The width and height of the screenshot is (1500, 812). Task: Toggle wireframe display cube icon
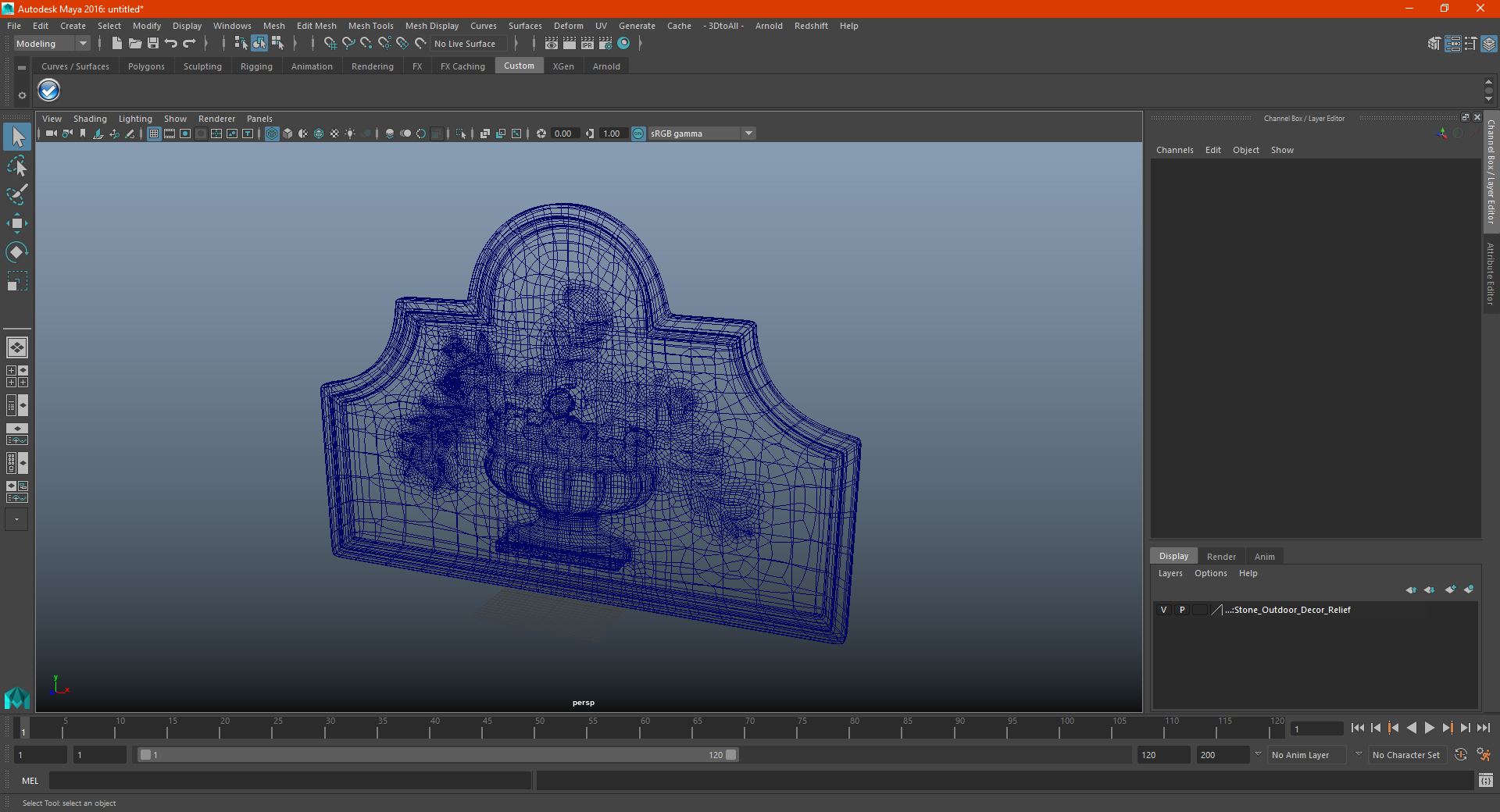[x=272, y=134]
